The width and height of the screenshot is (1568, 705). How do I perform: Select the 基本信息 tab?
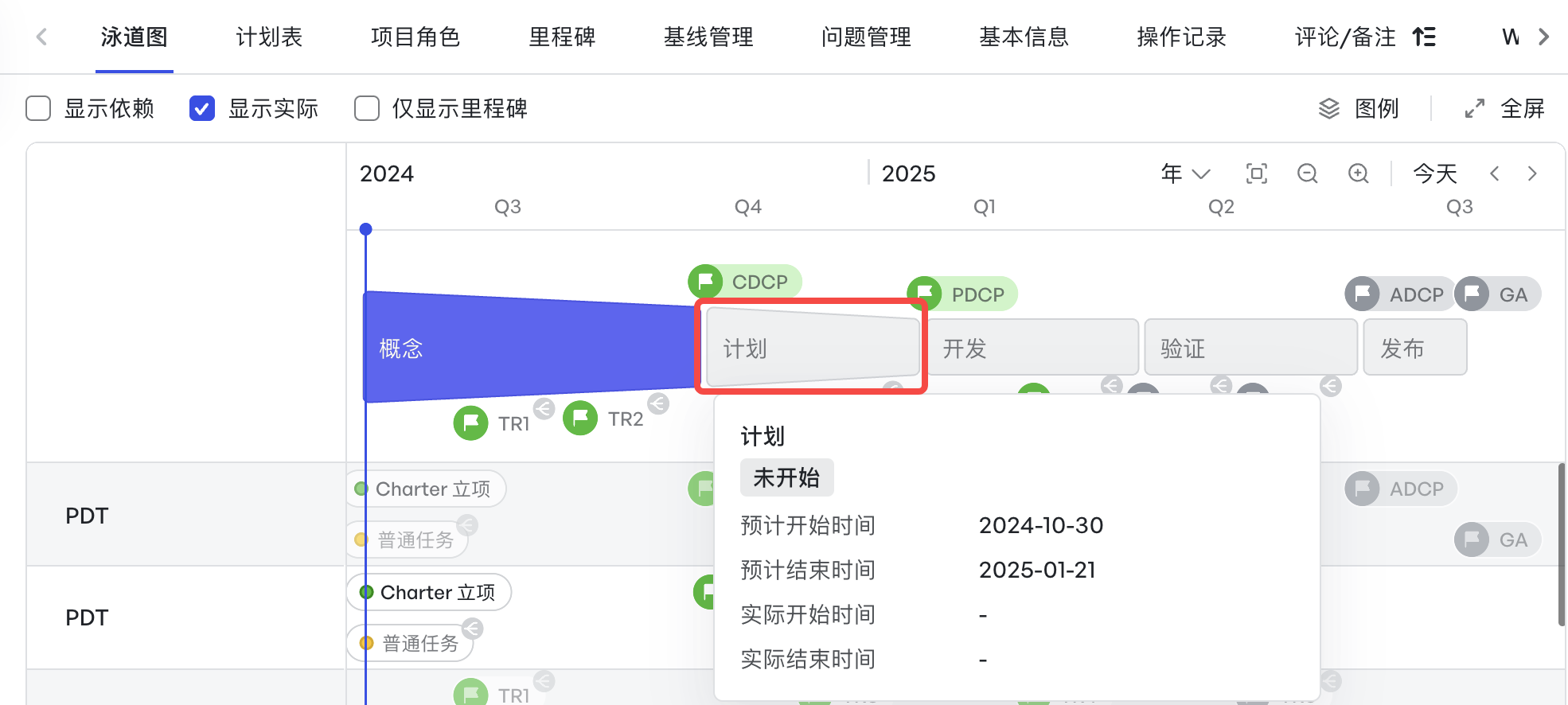[x=1024, y=37]
